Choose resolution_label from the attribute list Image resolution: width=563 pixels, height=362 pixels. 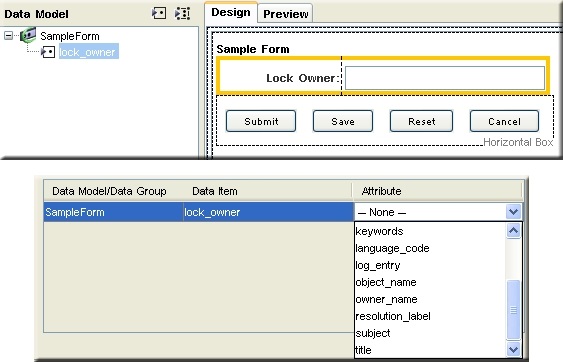point(430,316)
